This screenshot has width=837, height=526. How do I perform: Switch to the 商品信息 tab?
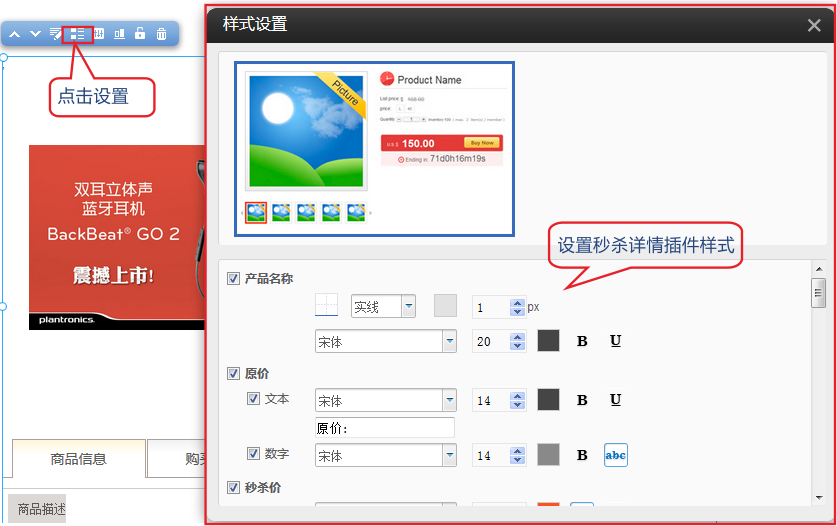(x=79, y=459)
